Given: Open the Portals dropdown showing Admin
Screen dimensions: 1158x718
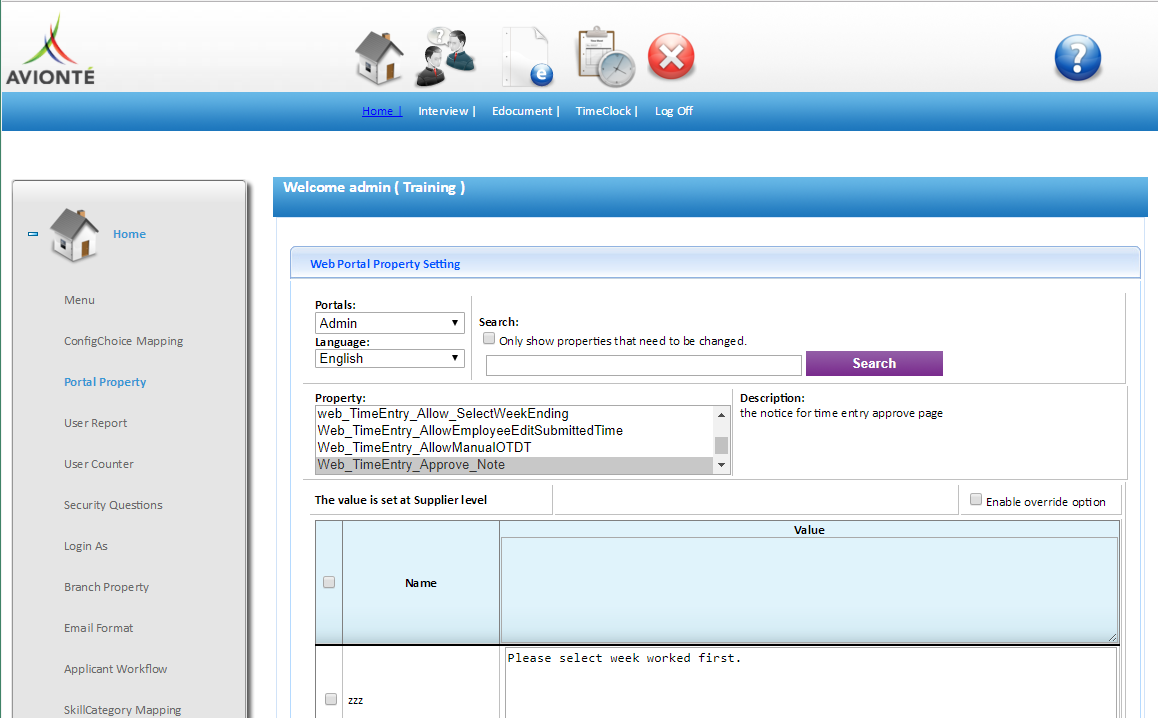Looking at the screenshot, I should coord(390,323).
